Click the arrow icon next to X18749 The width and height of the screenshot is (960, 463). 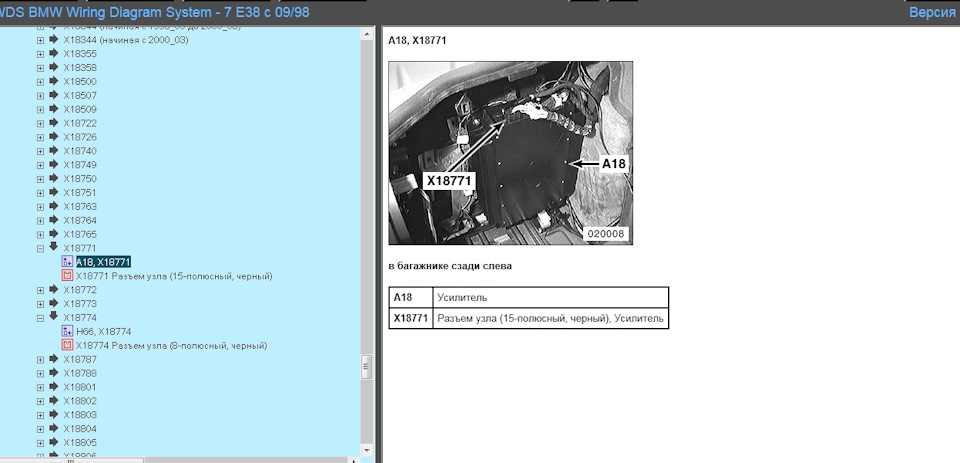pos(54,164)
